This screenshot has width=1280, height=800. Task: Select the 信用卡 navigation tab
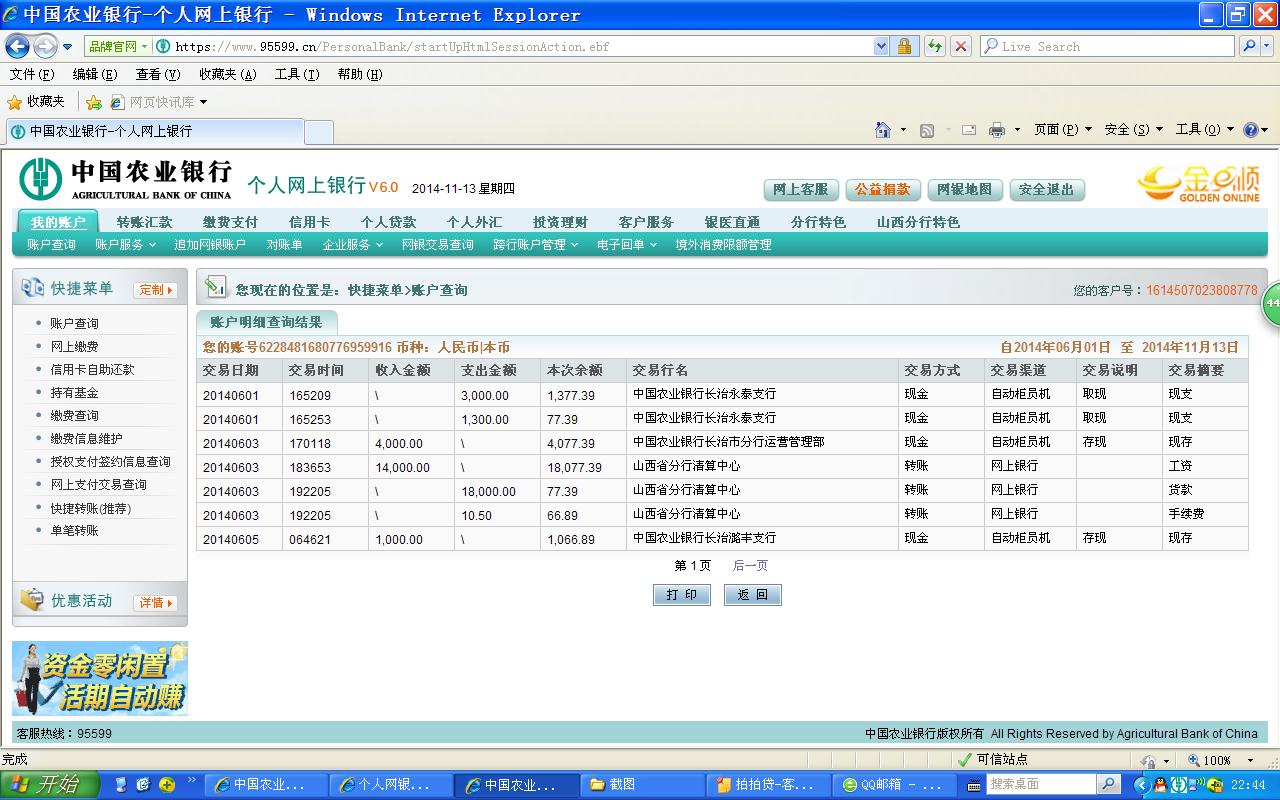pyautogui.click(x=309, y=222)
